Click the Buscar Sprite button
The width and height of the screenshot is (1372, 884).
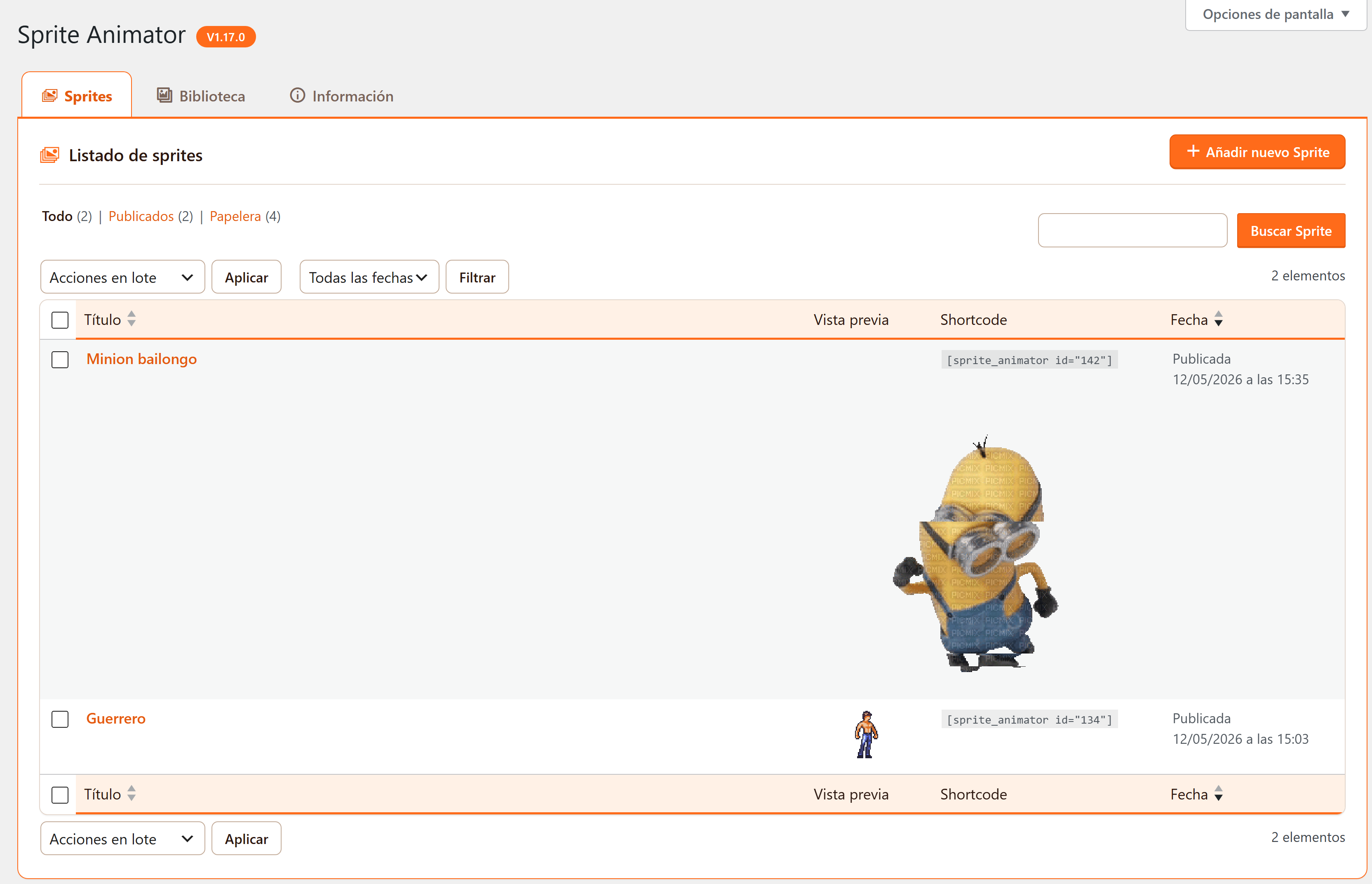tap(1291, 231)
